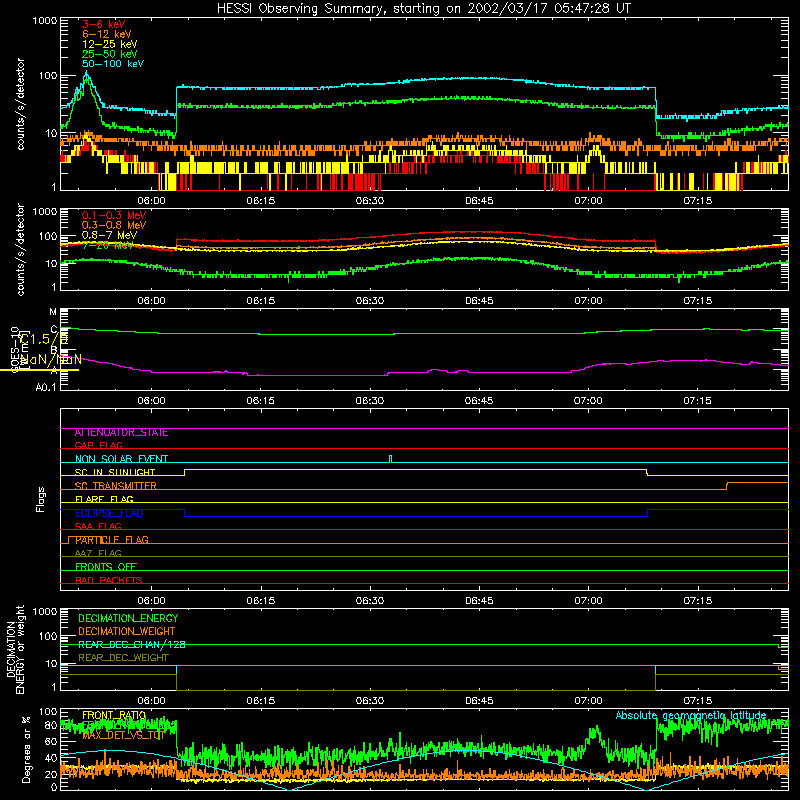Click the DECIMATION_WEIGHT legend label
Viewport: 800px width, 800px height.
pos(127,631)
